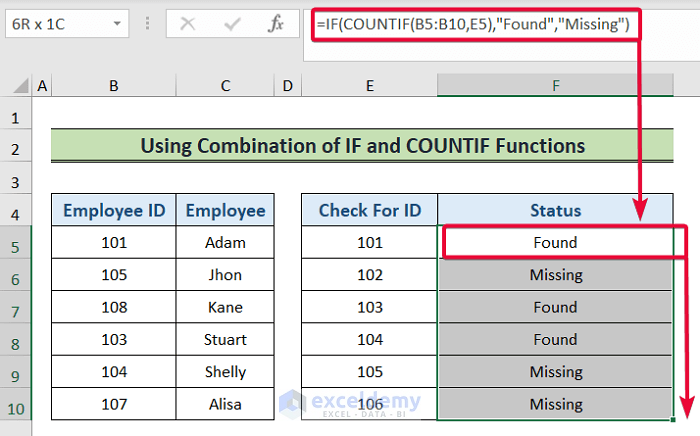700x436 pixels.
Task: Select column E header
Action: click(x=369, y=87)
